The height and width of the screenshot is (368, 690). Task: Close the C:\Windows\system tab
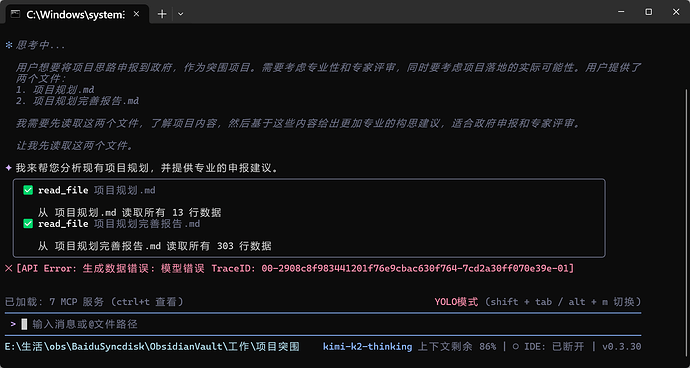[x=136, y=14]
